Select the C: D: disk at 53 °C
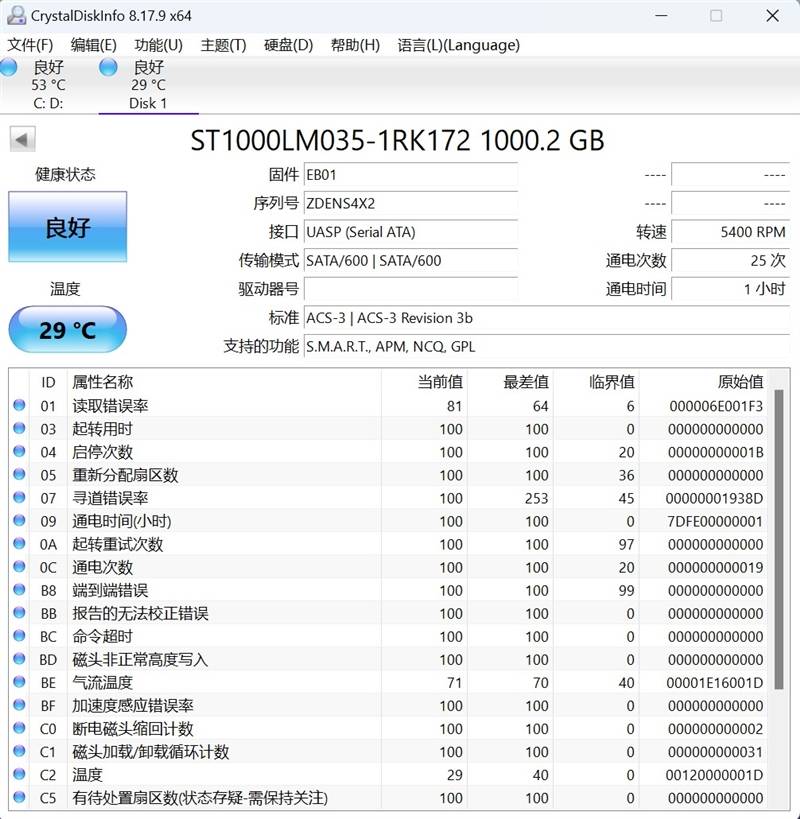This screenshot has width=800, height=819. point(49,85)
